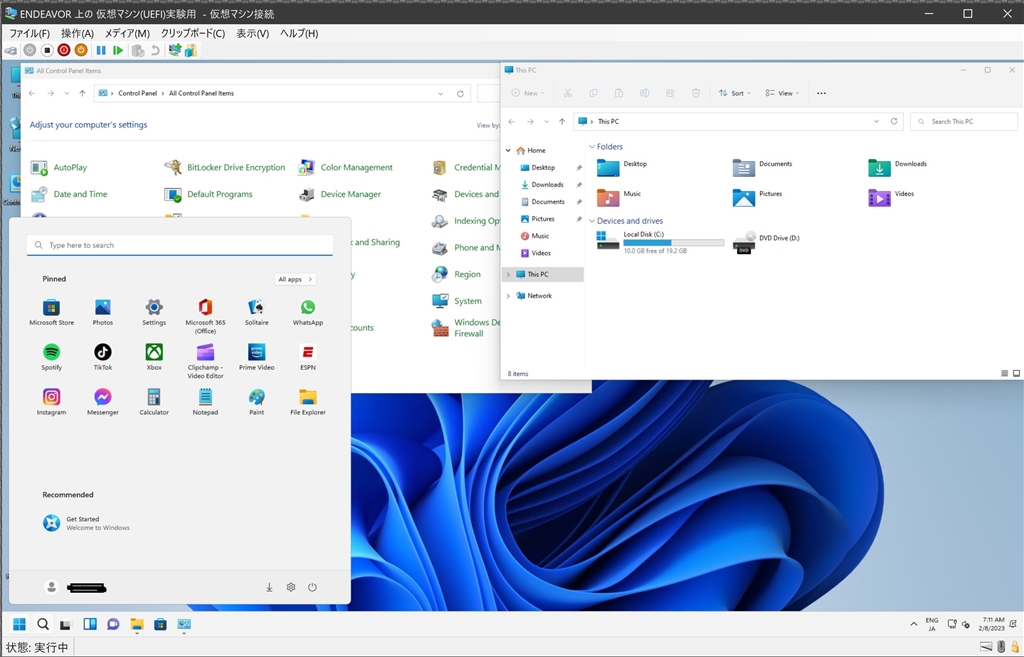Screen dimensions: 1024x657
Task: Click the All apps button
Action: coord(295,279)
